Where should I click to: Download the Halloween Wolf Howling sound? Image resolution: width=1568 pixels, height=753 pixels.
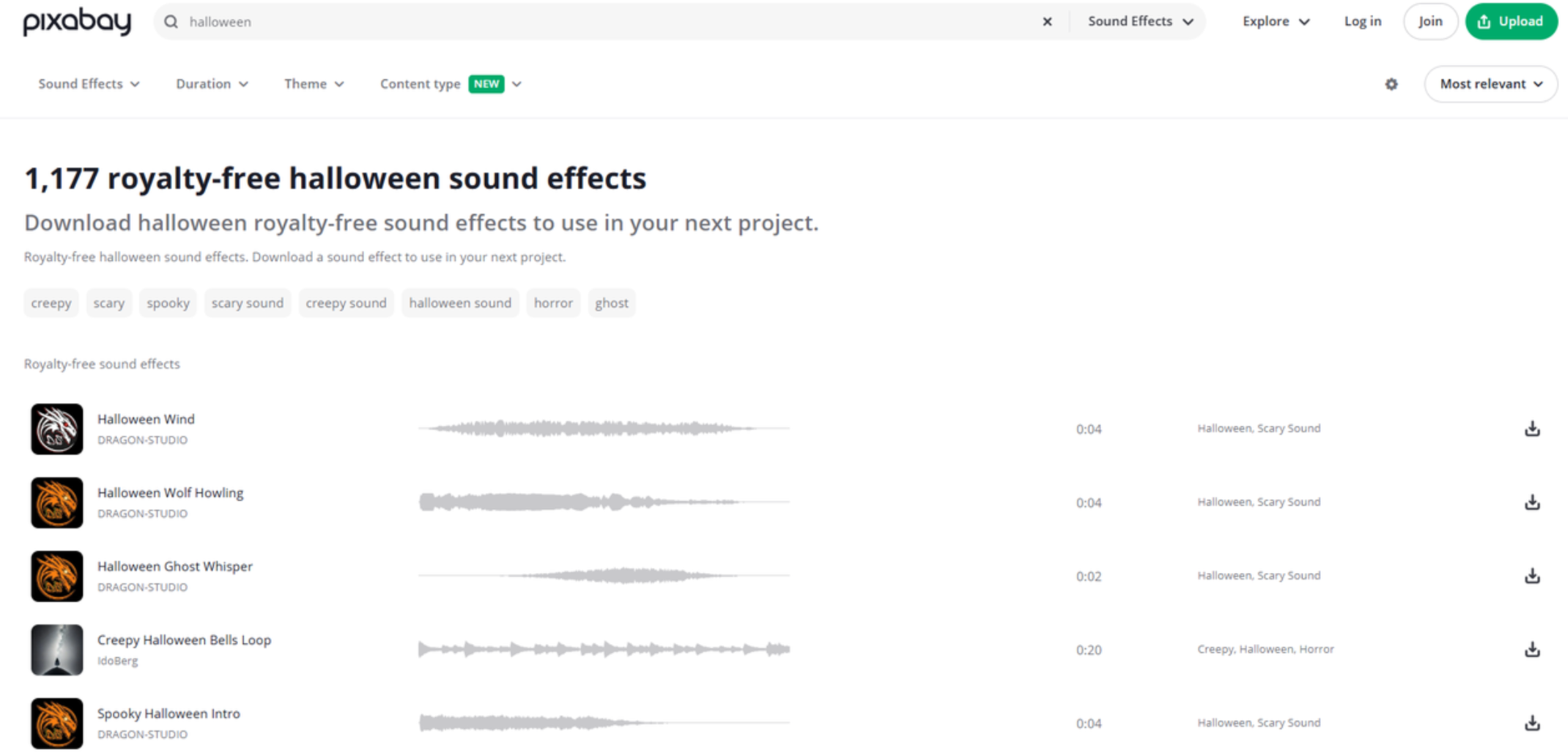(1531, 502)
